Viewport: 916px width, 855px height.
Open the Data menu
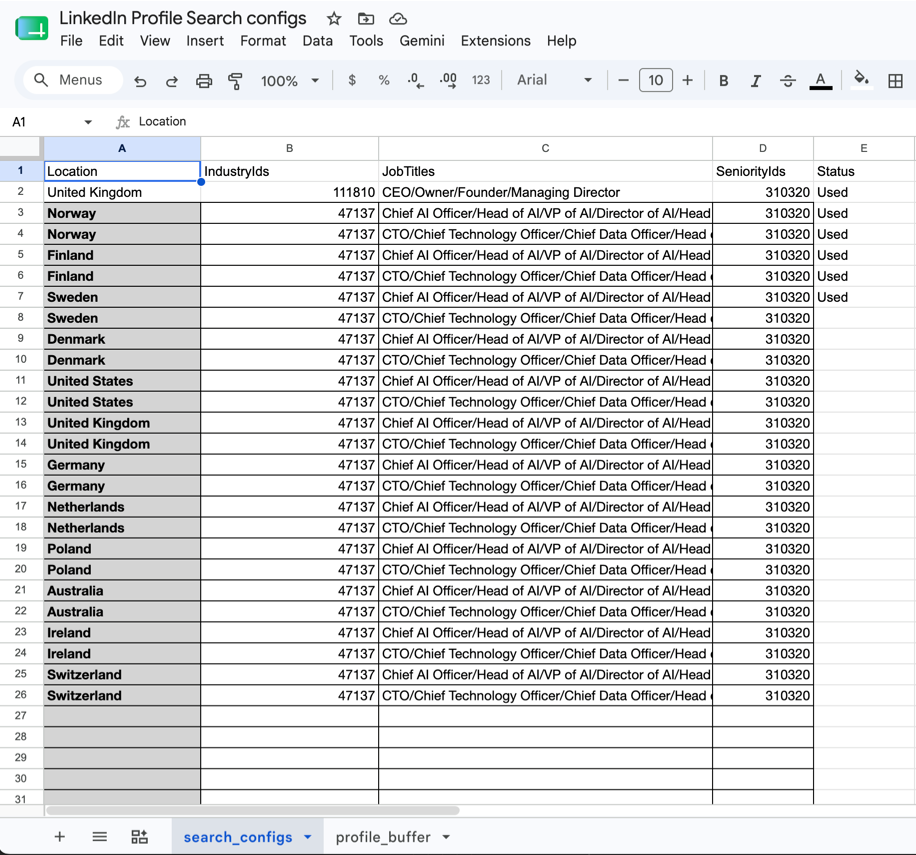(317, 41)
